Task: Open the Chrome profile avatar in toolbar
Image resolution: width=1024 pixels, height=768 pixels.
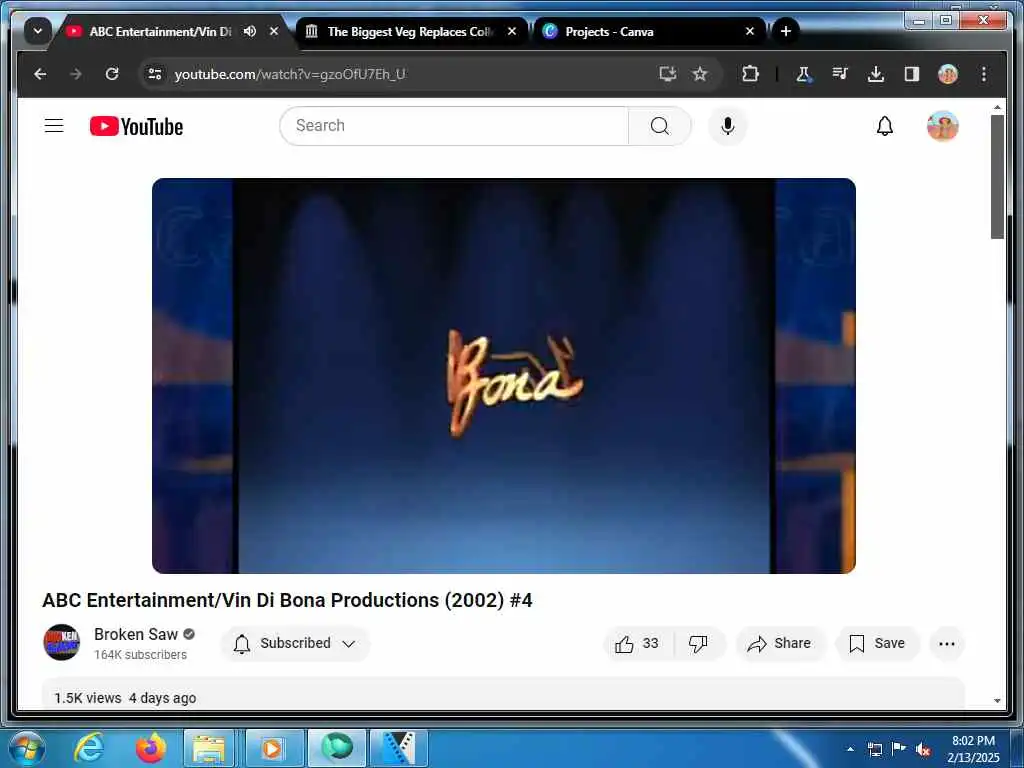Action: [948, 74]
